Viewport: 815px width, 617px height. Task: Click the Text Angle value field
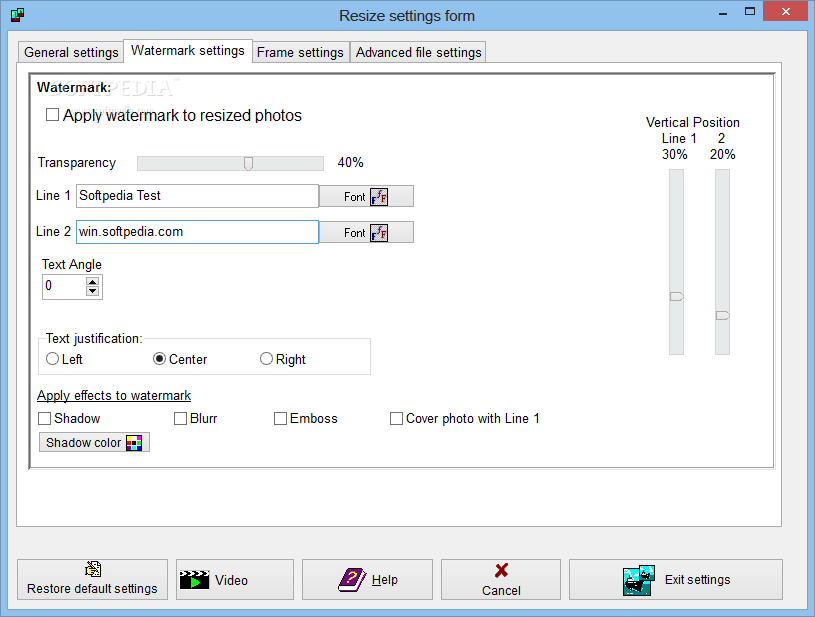pyautogui.click(x=64, y=286)
